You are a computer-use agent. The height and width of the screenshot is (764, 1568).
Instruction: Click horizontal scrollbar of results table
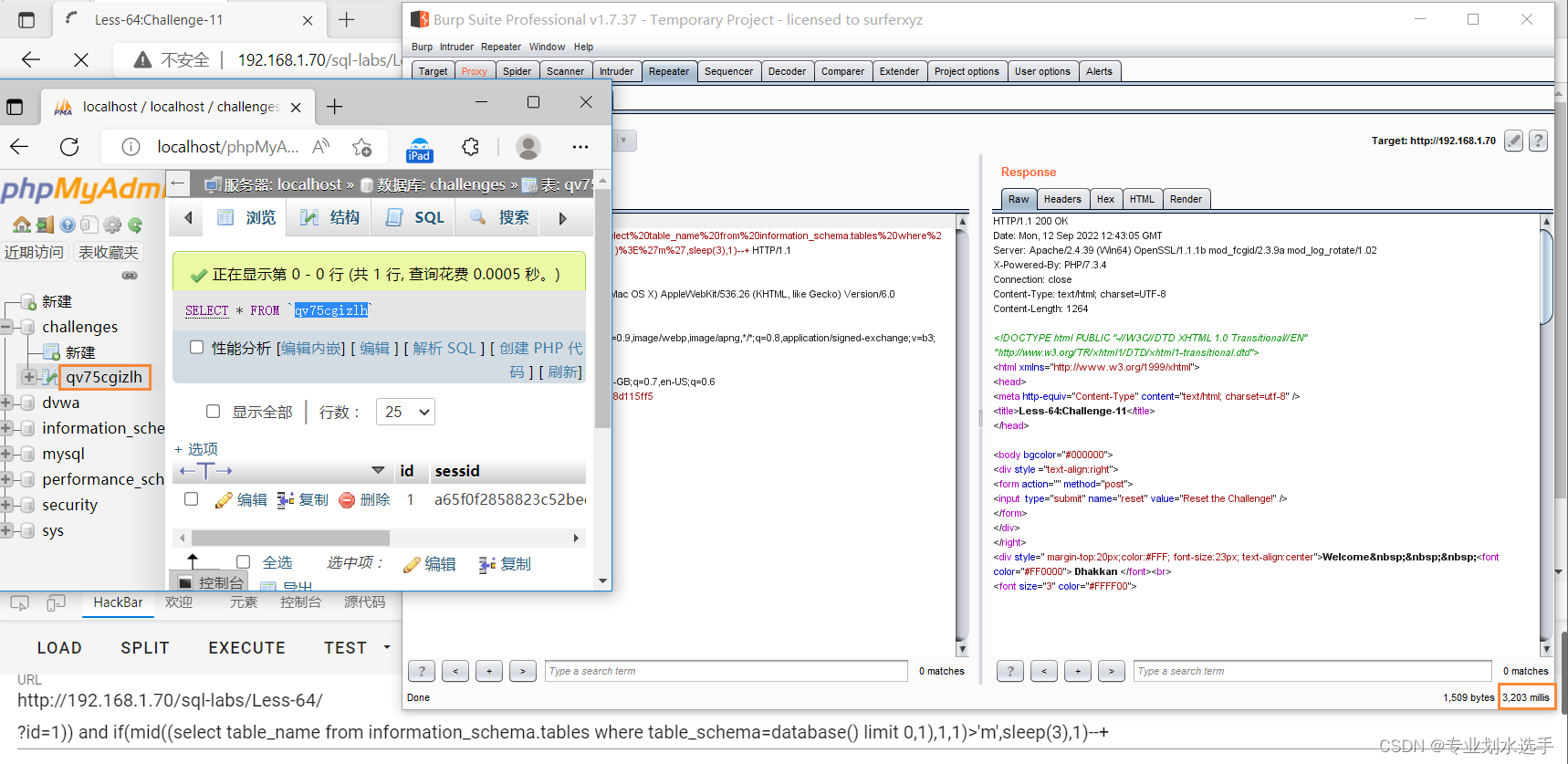tap(290, 539)
